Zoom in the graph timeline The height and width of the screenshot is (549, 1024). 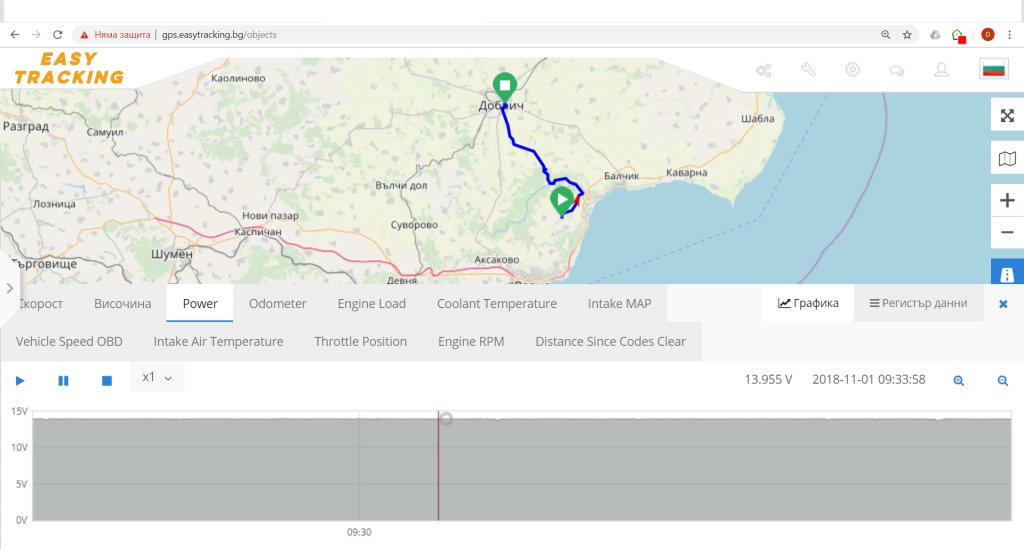point(959,381)
